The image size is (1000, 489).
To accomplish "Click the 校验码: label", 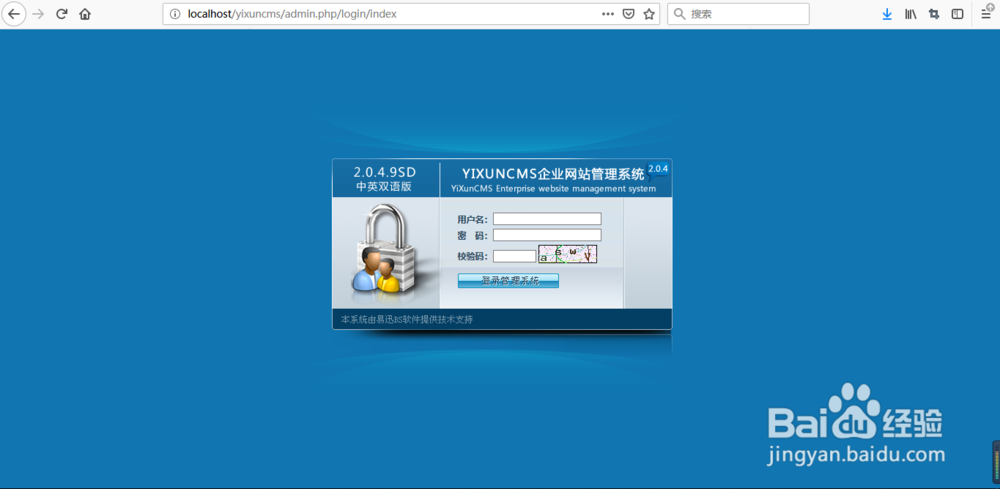I will (473, 256).
